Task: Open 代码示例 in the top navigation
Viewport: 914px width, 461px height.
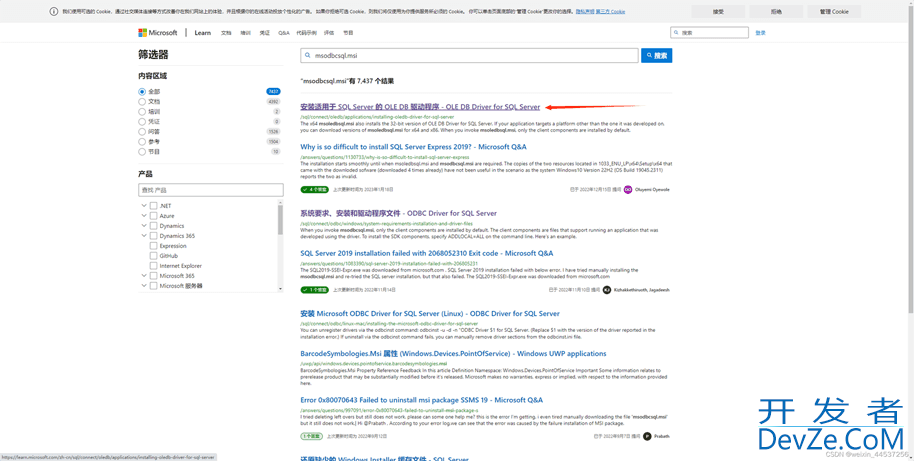Action: pyautogui.click(x=307, y=33)
